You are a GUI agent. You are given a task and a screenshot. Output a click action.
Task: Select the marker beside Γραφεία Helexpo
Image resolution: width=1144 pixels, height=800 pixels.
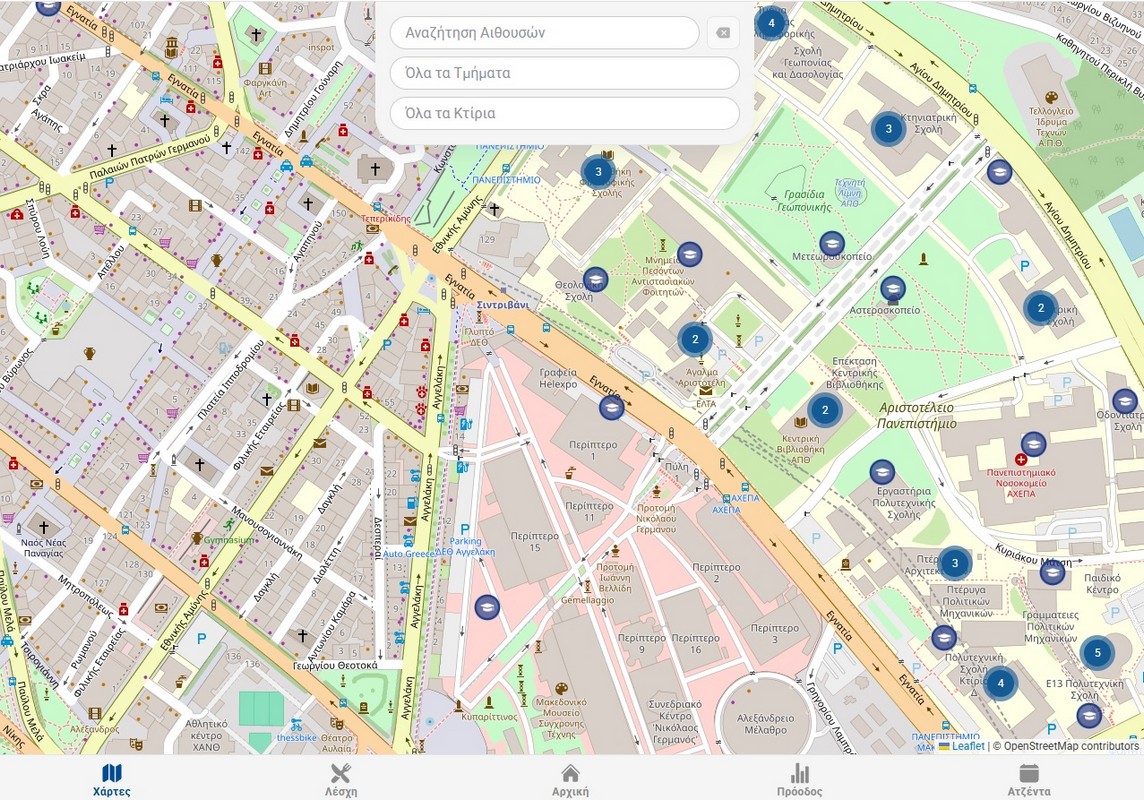pyautogui.click(x=612, y=407)
